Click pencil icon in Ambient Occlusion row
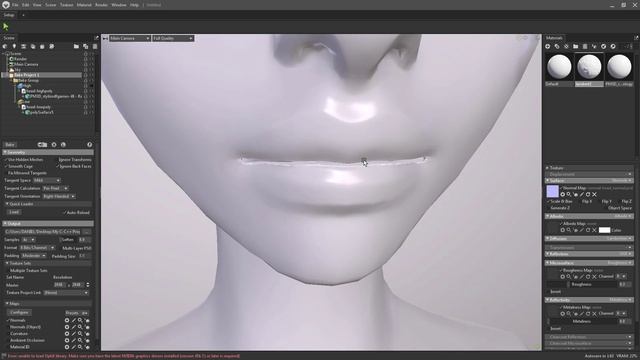This screenshot has height=360, width=640. [74, 340]
